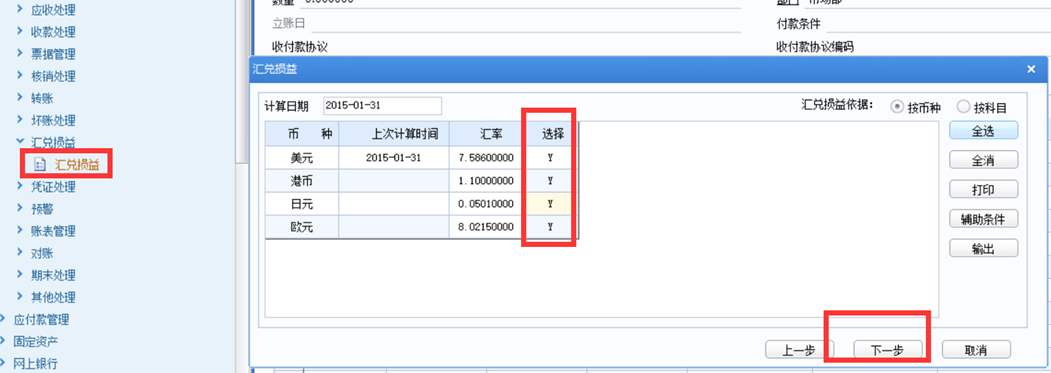Expand the 坏账处理 tree node
Screen dimensions: 1051x373
pyautogui.click(x=21, y=120)
